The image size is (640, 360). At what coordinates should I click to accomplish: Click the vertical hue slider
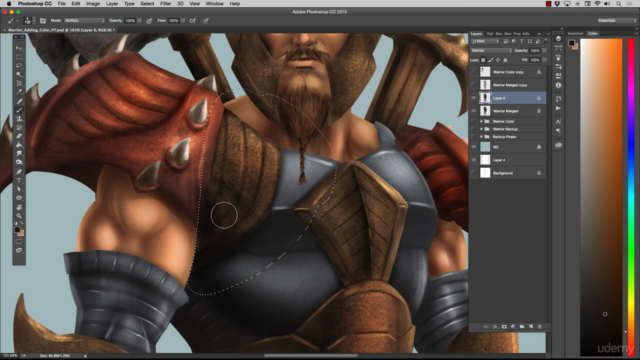point(631,198)
